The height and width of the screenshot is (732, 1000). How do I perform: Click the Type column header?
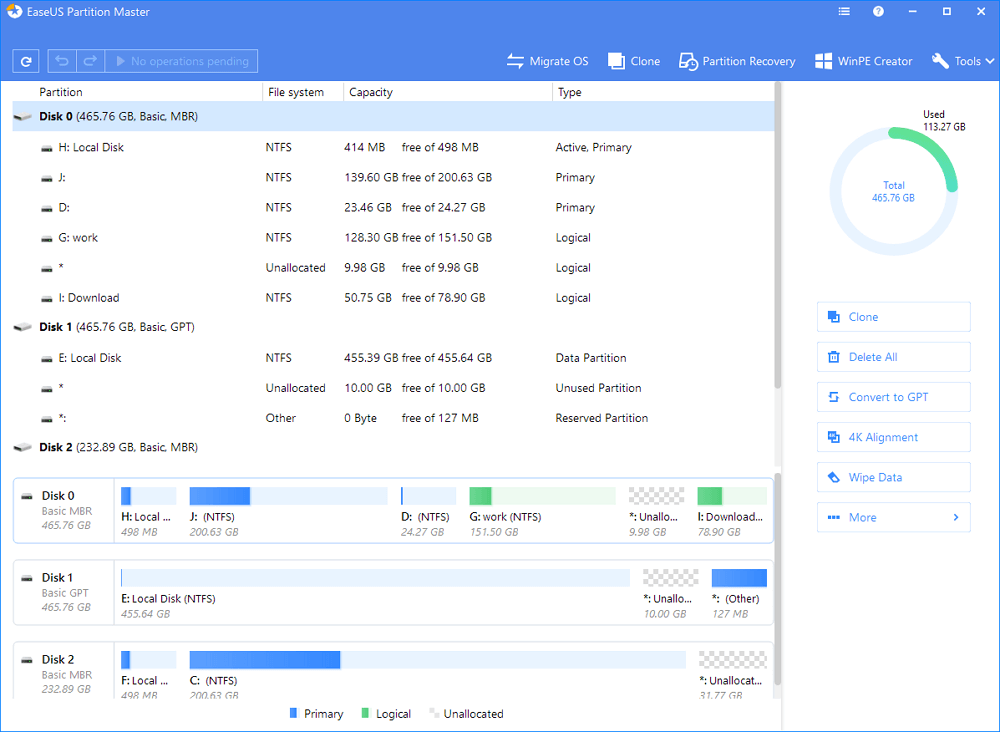(663, 92)
